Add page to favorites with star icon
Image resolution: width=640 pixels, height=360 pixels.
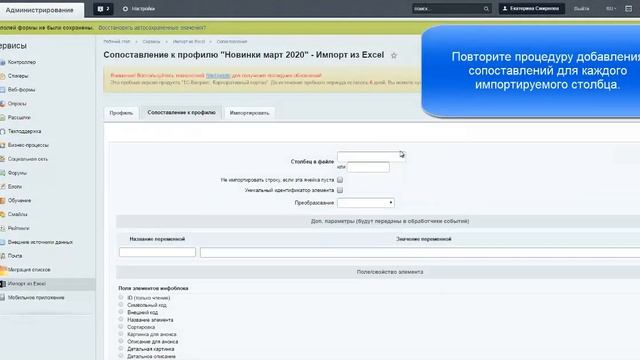[x=394, y=56]
